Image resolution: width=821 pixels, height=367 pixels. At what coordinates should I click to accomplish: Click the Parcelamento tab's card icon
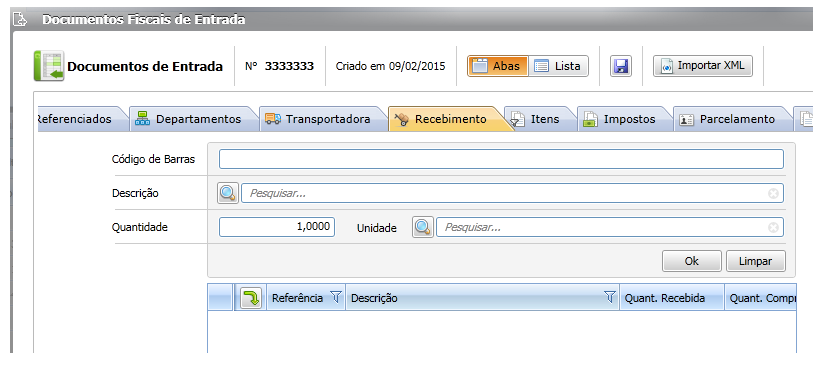pyautogui.click(x=686, y=120)
